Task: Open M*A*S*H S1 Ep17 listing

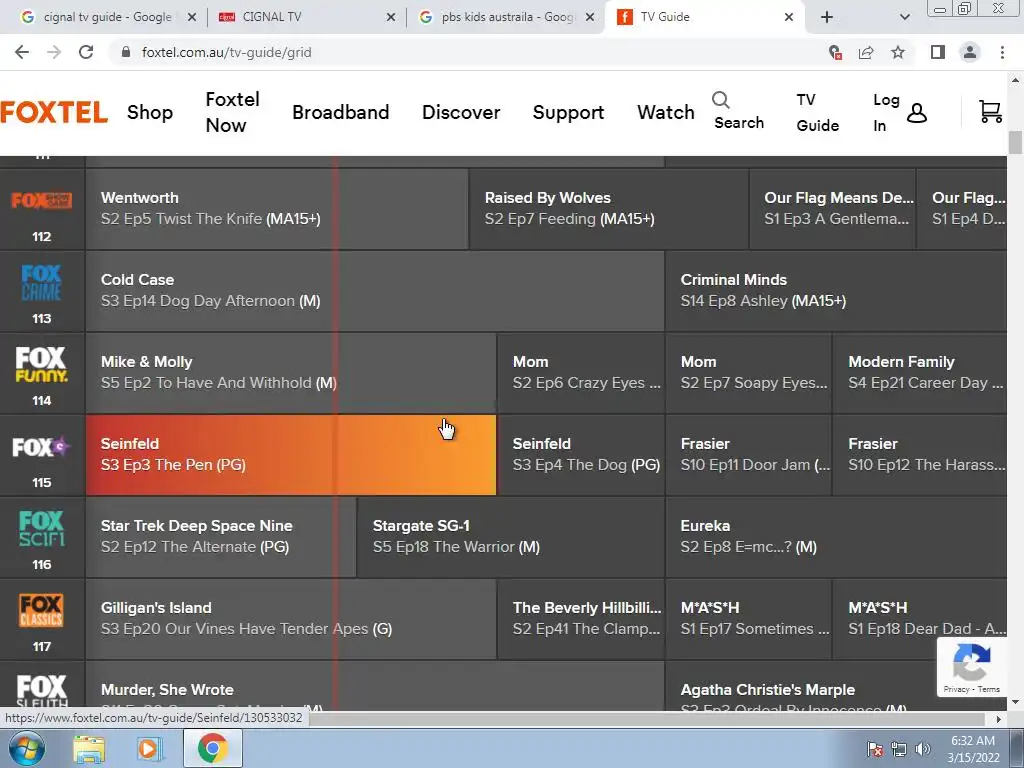Action: point(748,620)
